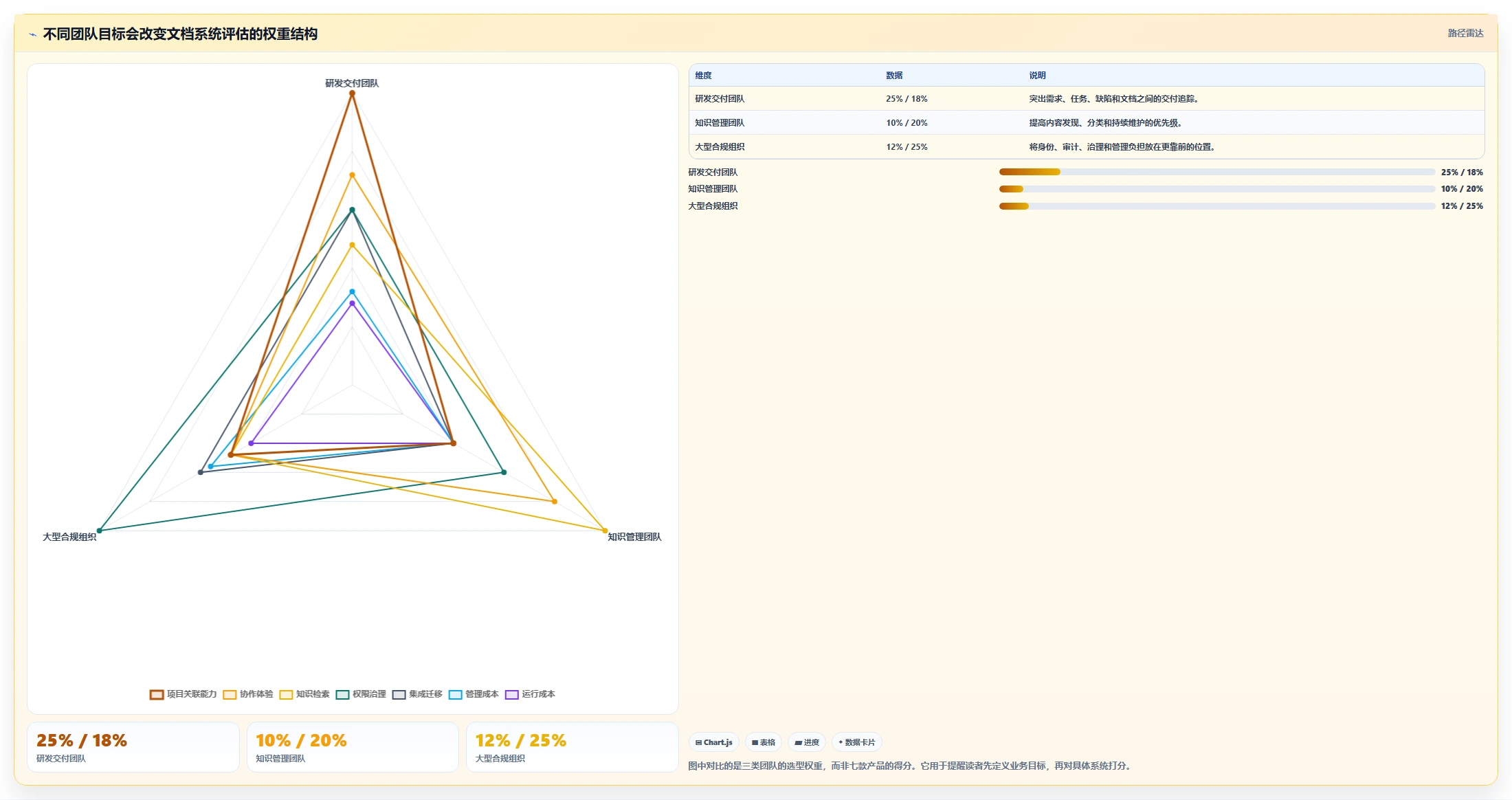The width and height of the screenshot is (1512, 800).
Task: Click the 25% / 18% table cell
Action: (907, 99)
